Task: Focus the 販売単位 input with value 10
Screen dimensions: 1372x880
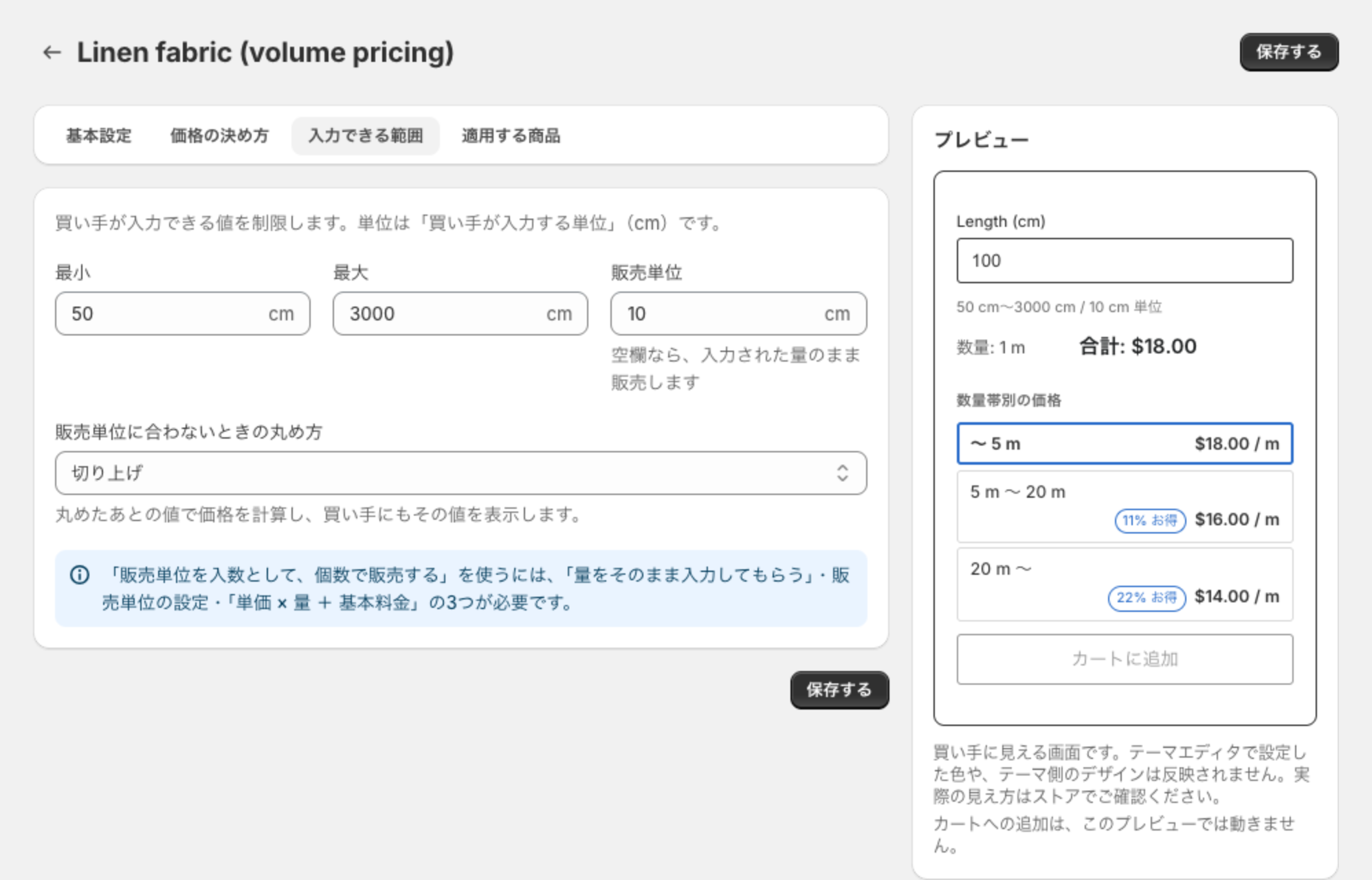Action: pos(738,313)
